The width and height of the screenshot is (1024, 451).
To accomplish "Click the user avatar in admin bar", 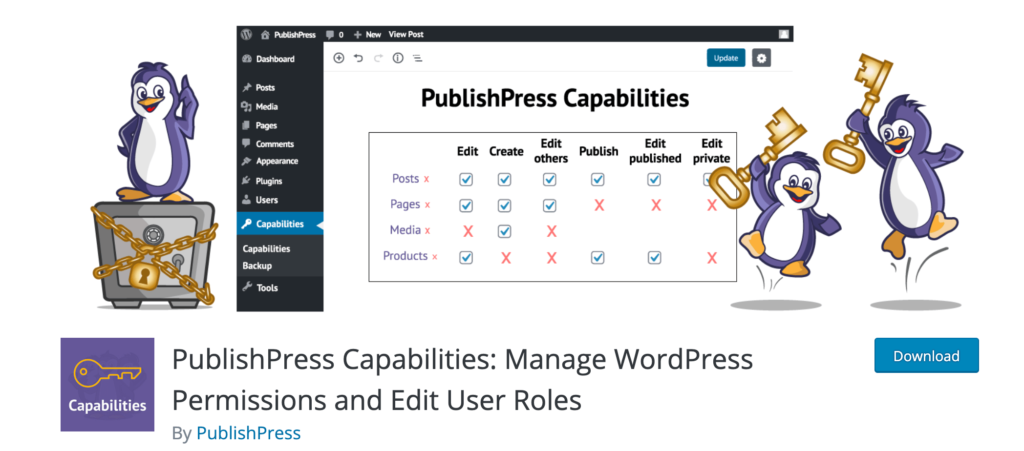I will point(784,34).
